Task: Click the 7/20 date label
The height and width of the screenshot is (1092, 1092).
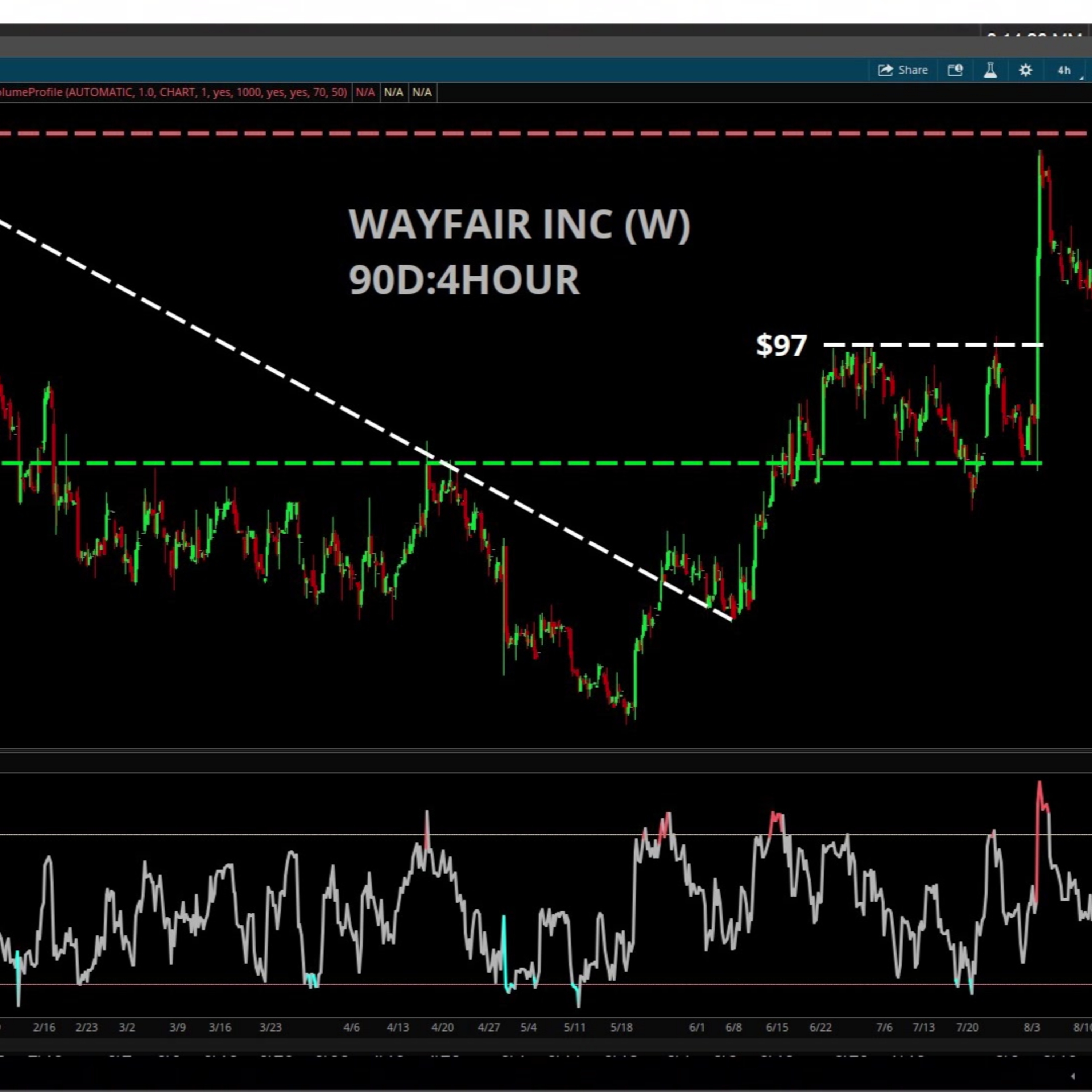Action: (x=967, y=1027)
